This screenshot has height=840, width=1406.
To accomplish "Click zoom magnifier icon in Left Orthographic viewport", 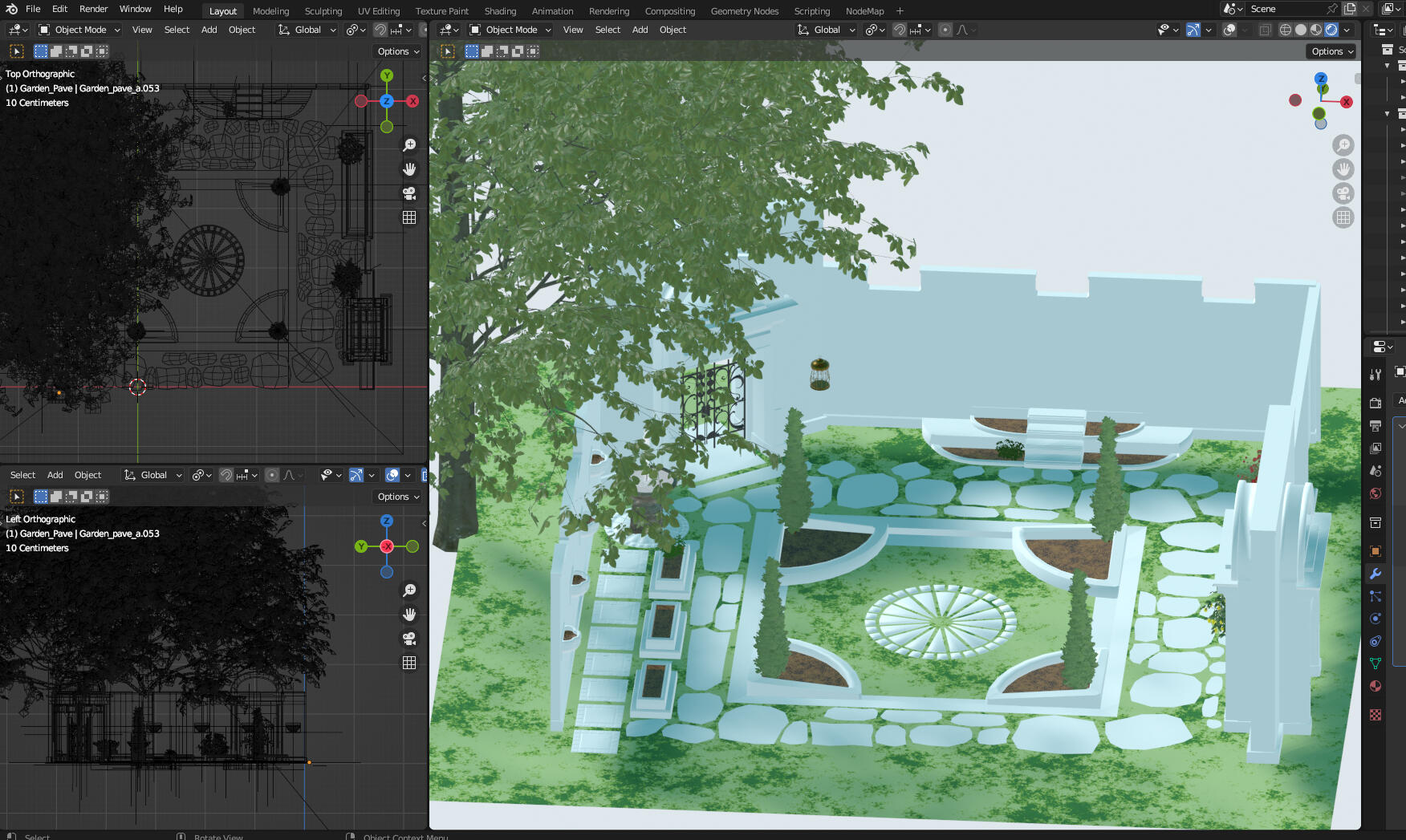I will (409, 590).
